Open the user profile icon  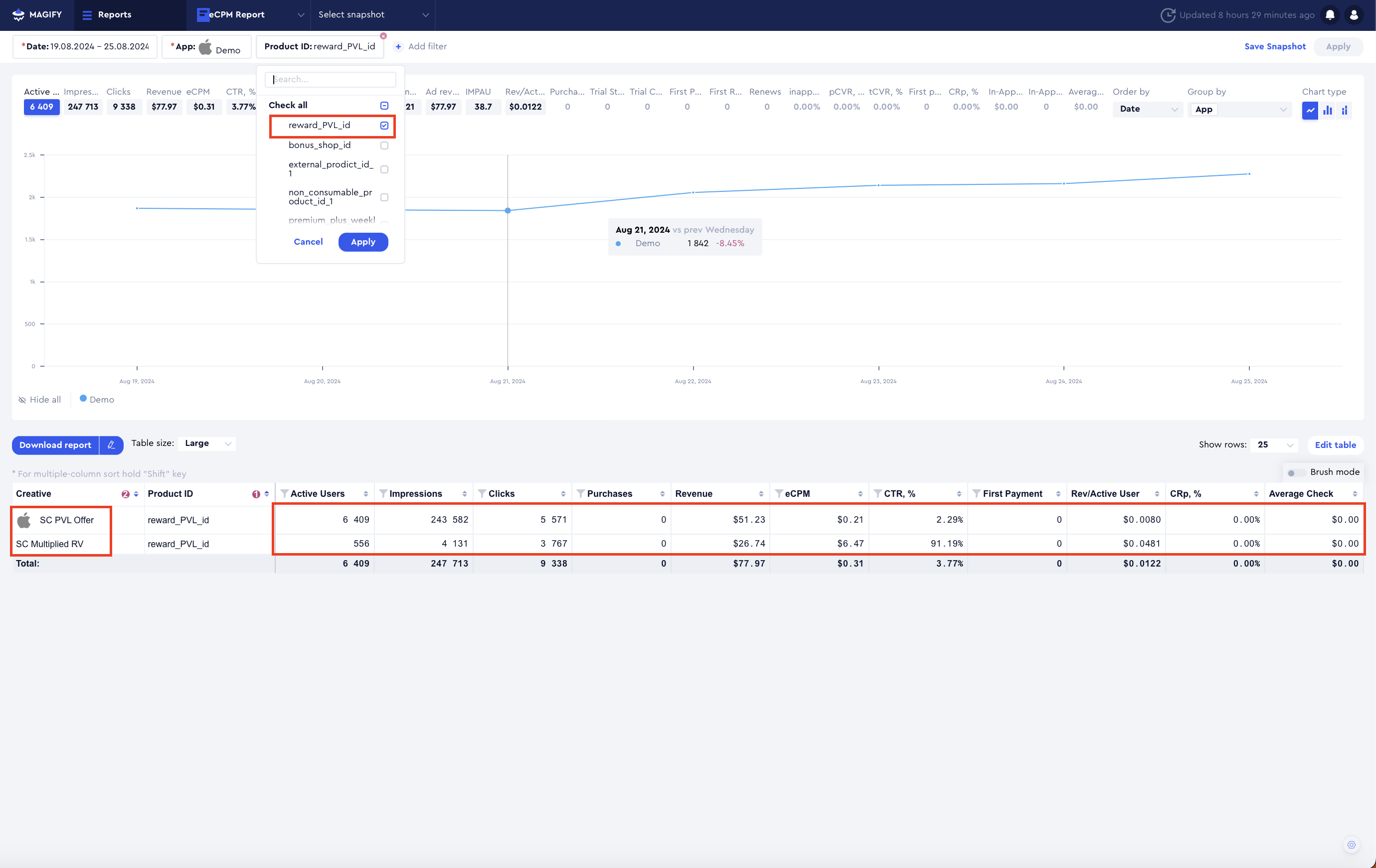[x=1354, y=15]
